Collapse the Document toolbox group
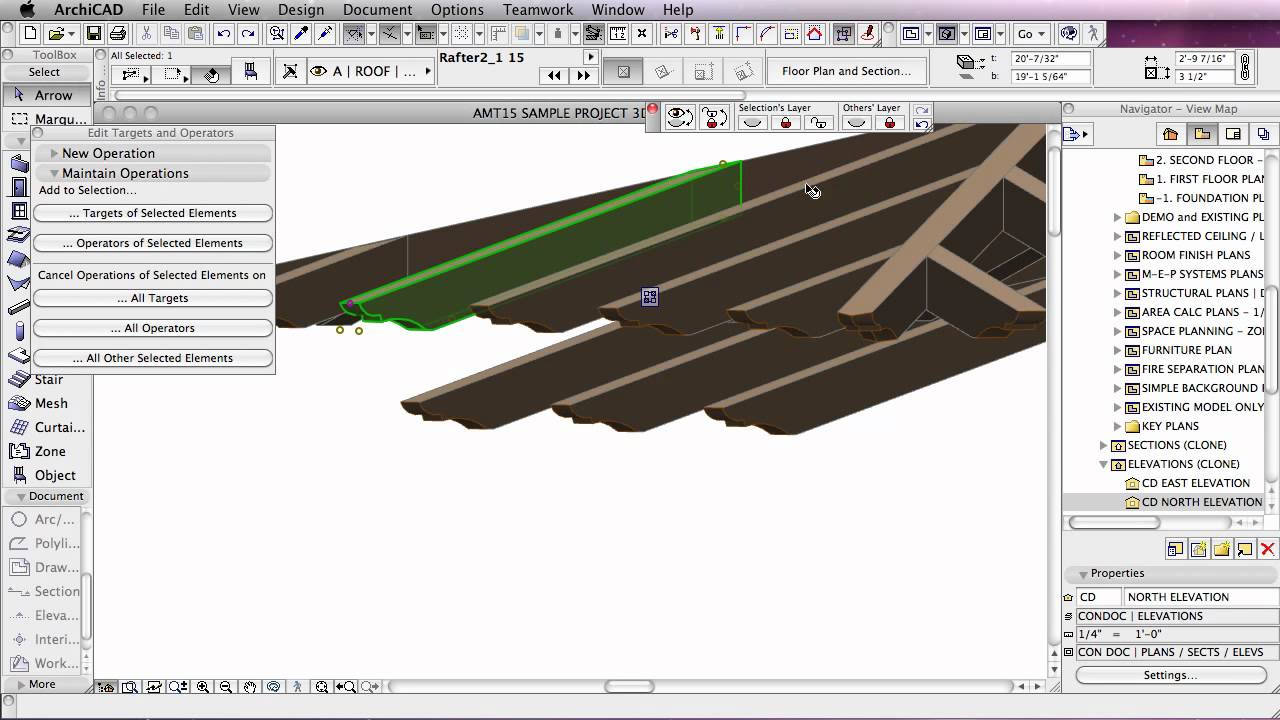This screenshot has width=1280, height=720. coord(20,496)
